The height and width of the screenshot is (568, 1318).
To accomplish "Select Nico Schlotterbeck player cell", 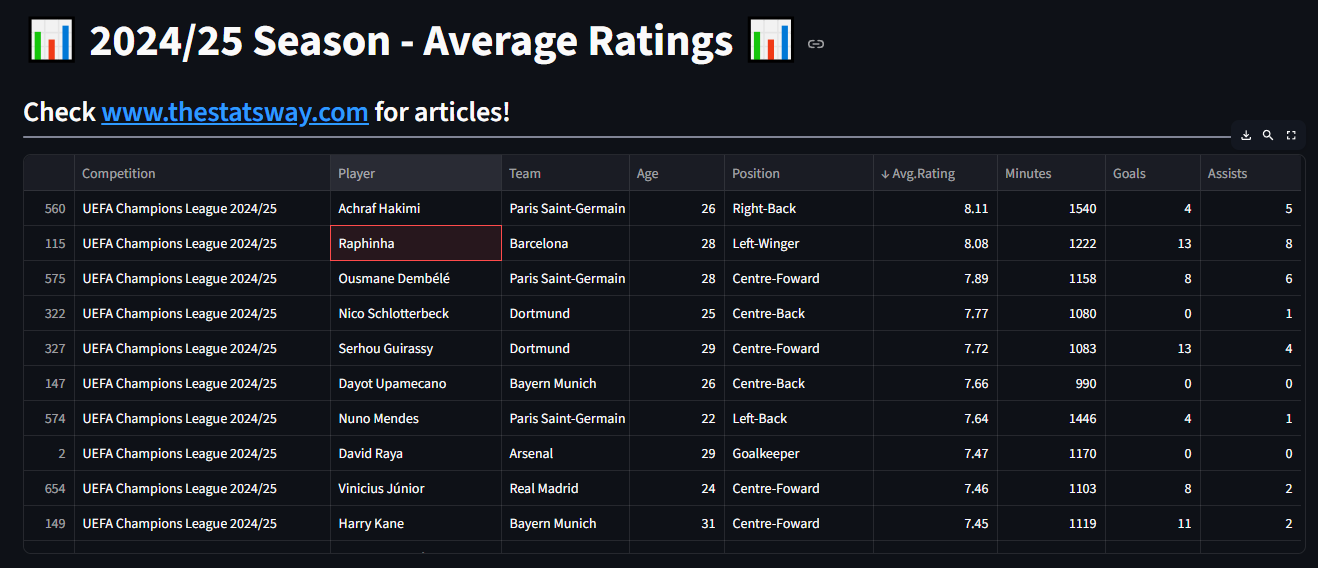I will tap(416, 313).
